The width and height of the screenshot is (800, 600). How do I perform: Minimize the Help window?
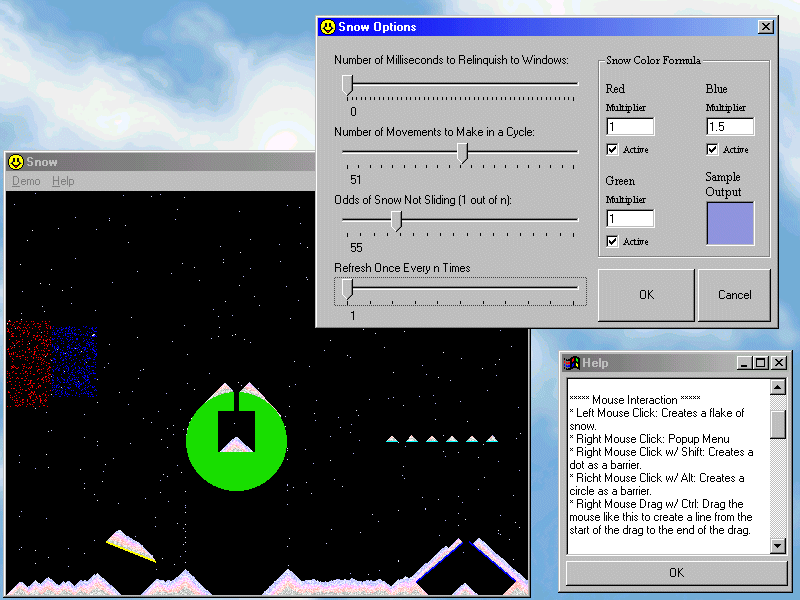tap(745, 363)
